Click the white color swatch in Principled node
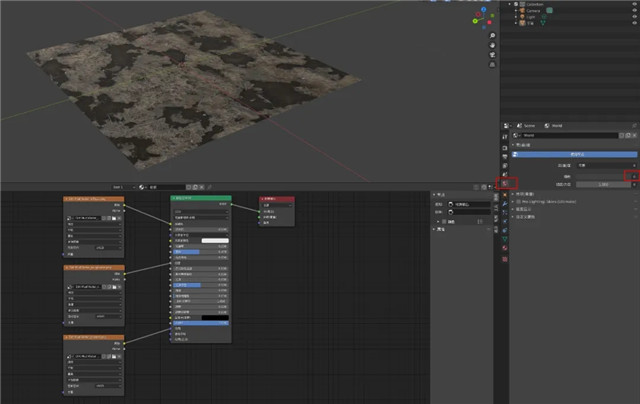The image size is (640, 404). (x=215, y=241)
